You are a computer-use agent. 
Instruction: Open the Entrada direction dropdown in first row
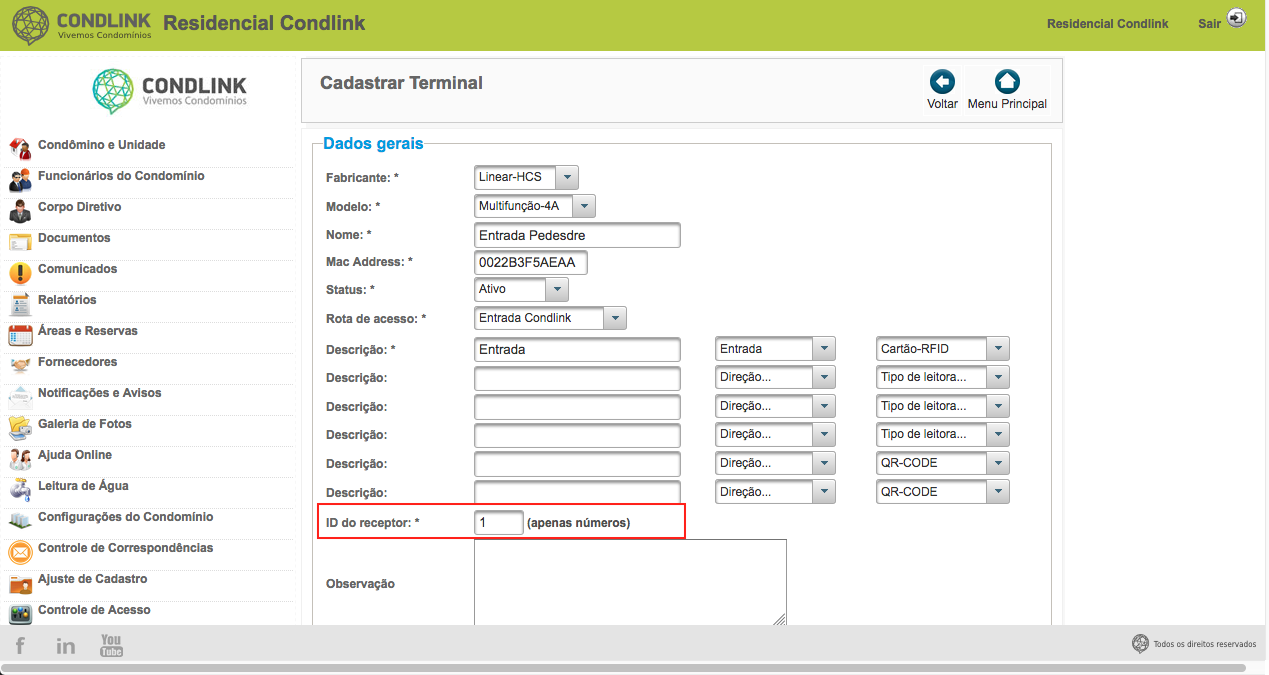[775, 349]
